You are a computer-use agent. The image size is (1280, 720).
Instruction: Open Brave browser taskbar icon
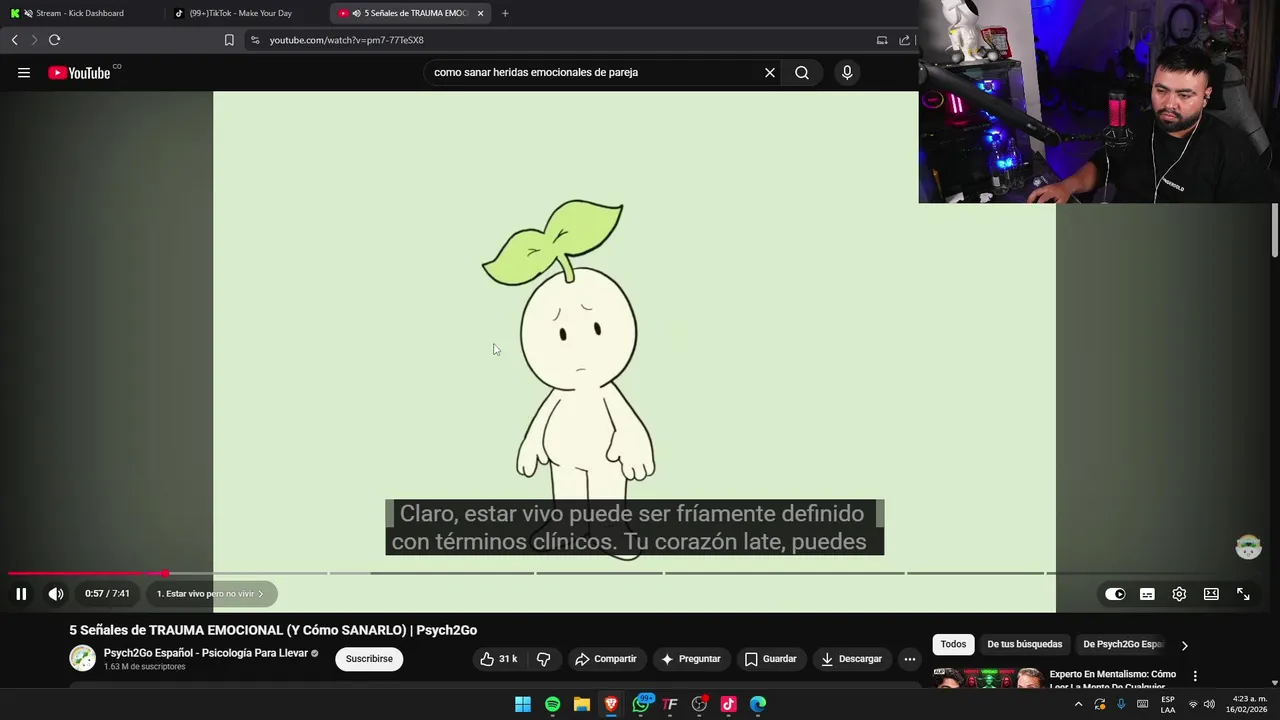click(611, 704)
